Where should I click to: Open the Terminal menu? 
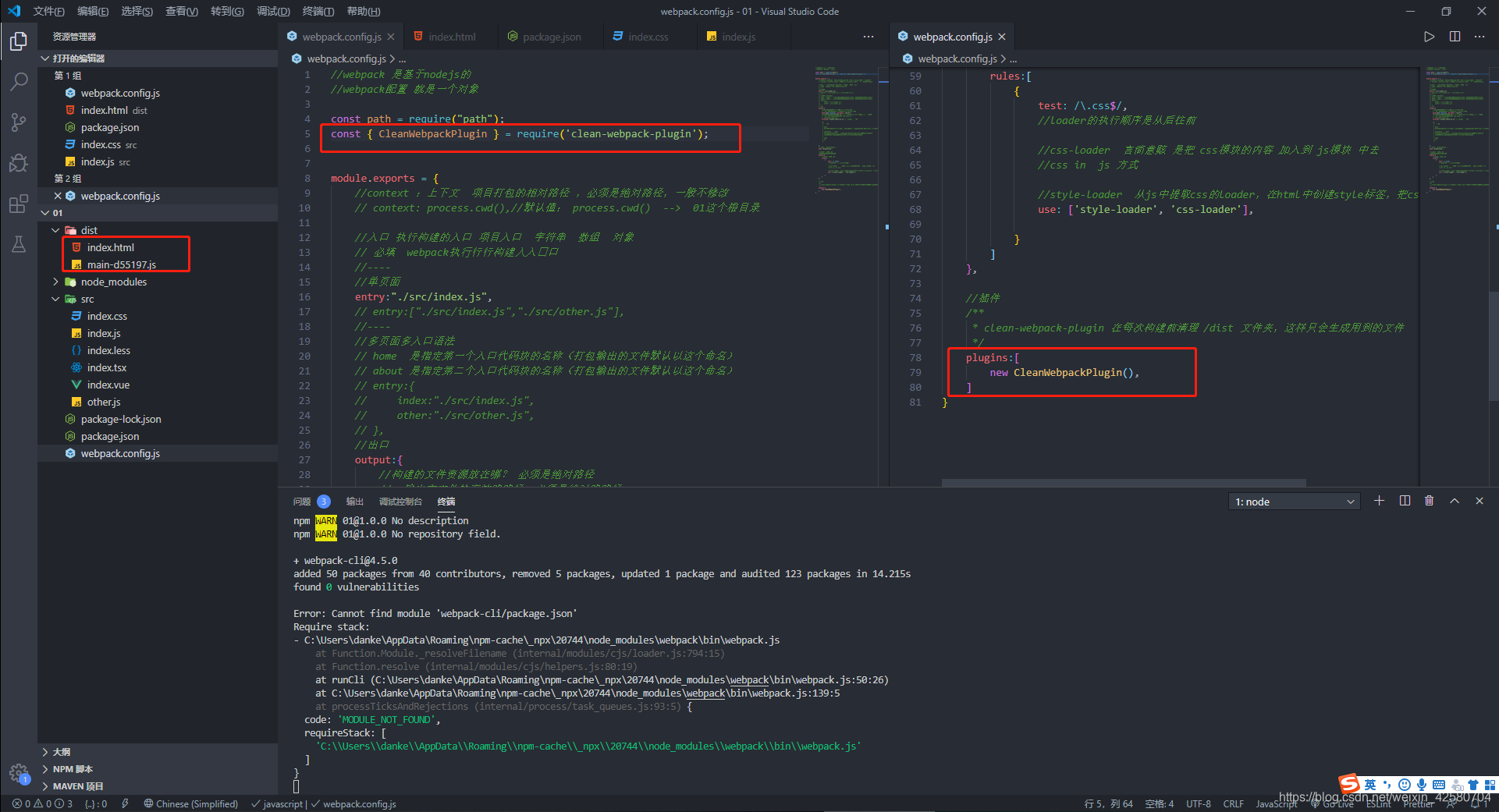click(x=318, y=11)
